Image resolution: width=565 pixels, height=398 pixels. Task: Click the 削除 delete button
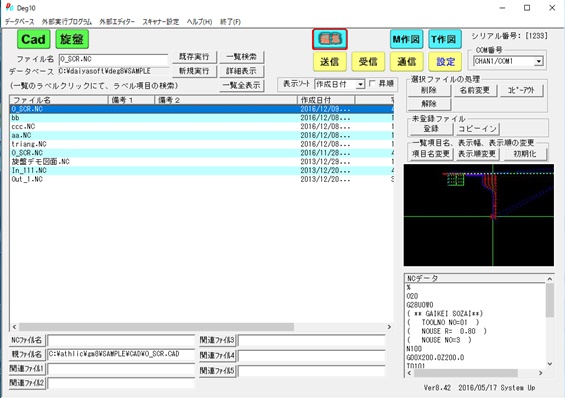[x=429, y=90]
